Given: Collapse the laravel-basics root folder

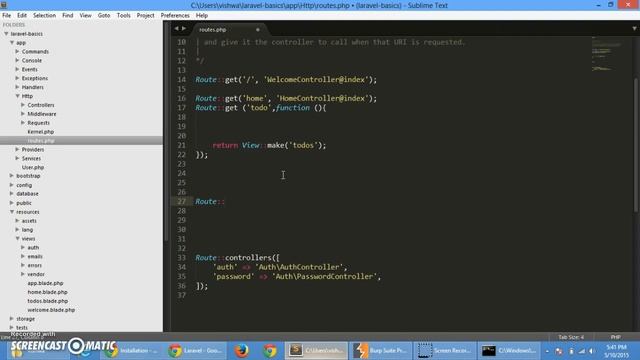Looking at the screenshot, I should [6, 33].
